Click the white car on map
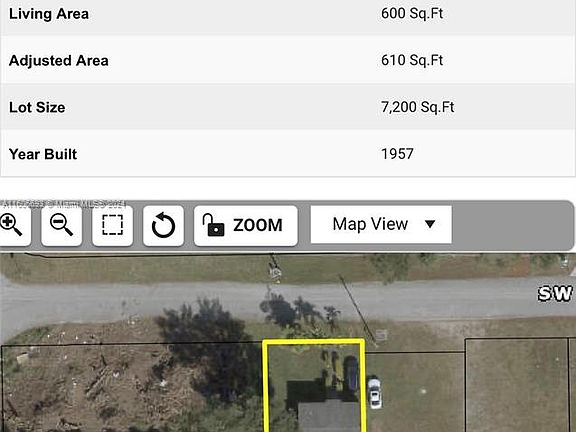This screenshot has height=432, width=576. (x=374, y=393)
